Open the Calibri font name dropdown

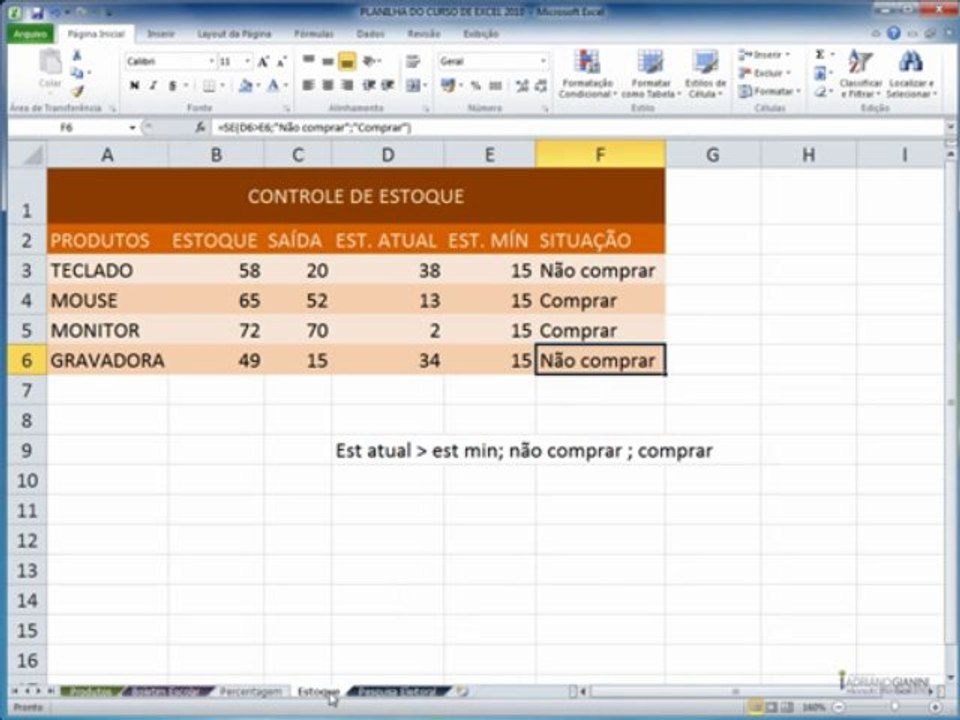[x=211, y=61]
